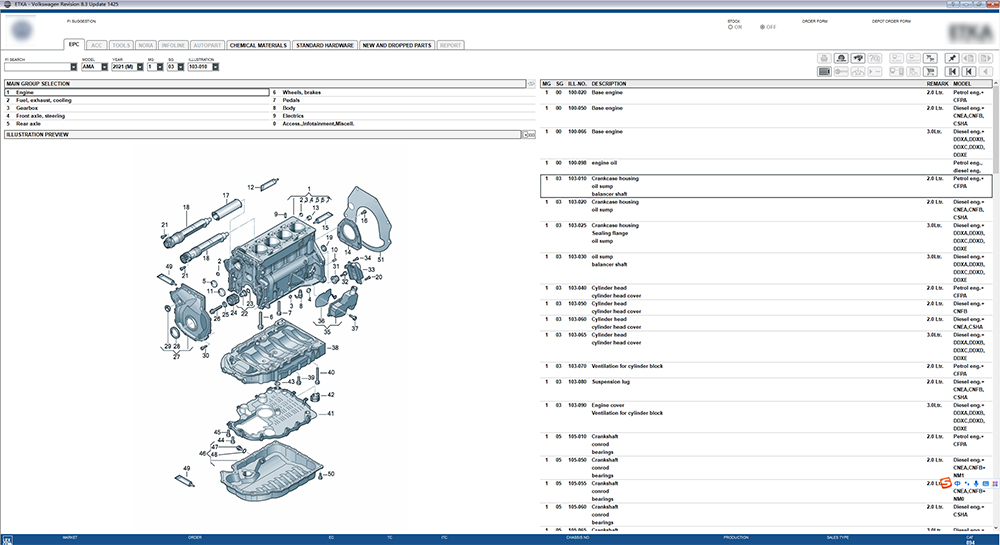Open the Standard Hardware tab
The width and height of the screenshot is (1000, 545).
324,45
